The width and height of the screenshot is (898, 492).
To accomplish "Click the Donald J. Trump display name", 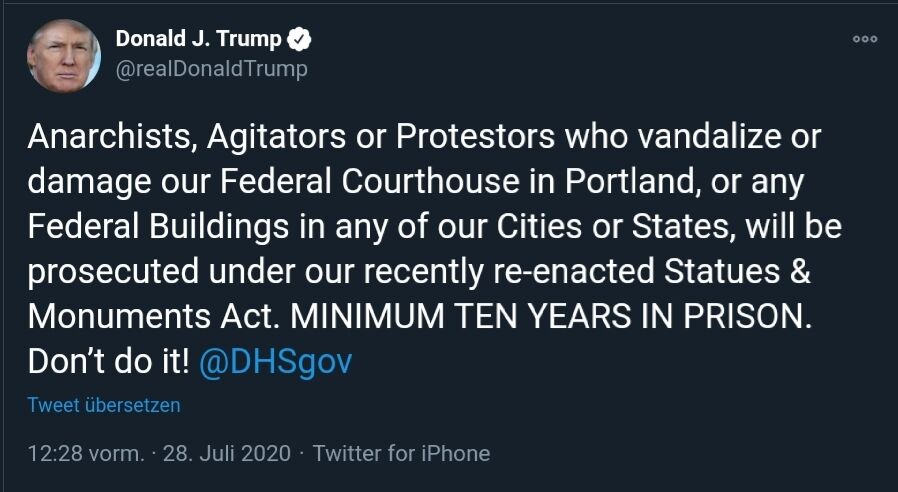I will pos(199,40).
